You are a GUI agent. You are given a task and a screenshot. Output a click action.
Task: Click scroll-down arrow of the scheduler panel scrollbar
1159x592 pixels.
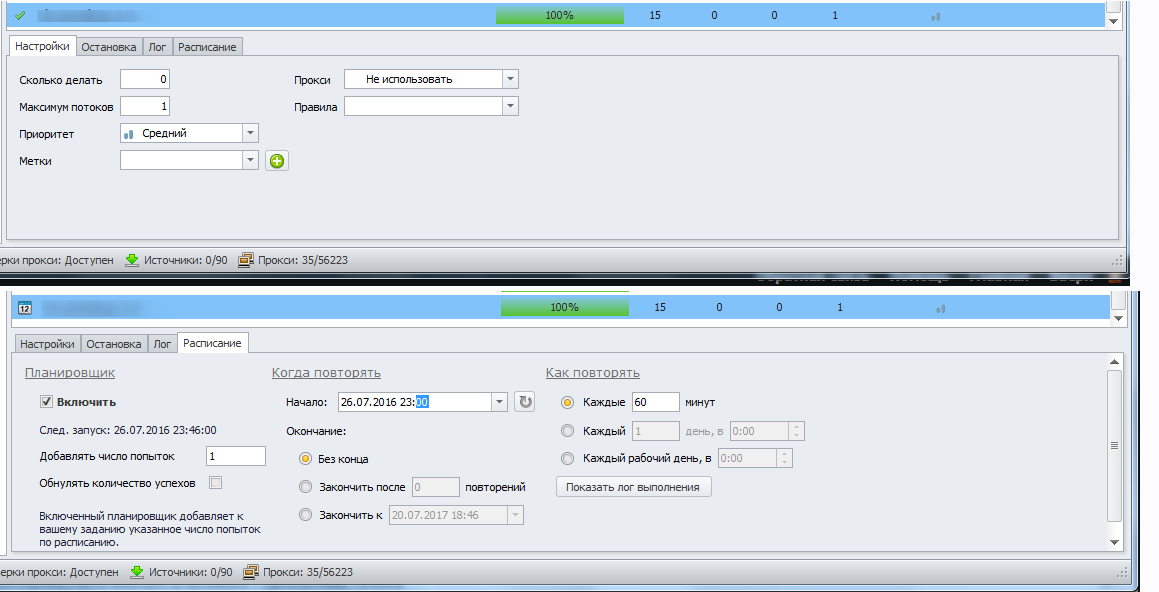1115,542
